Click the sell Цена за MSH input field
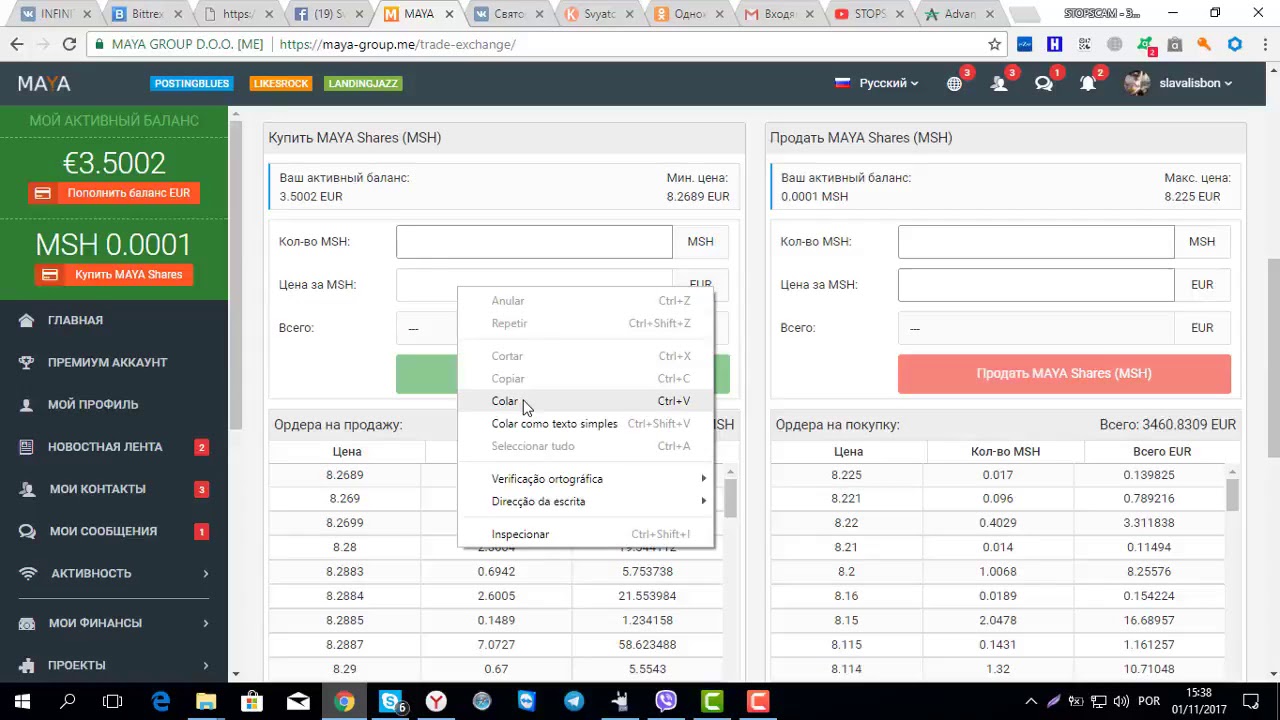 (1036, 285)
